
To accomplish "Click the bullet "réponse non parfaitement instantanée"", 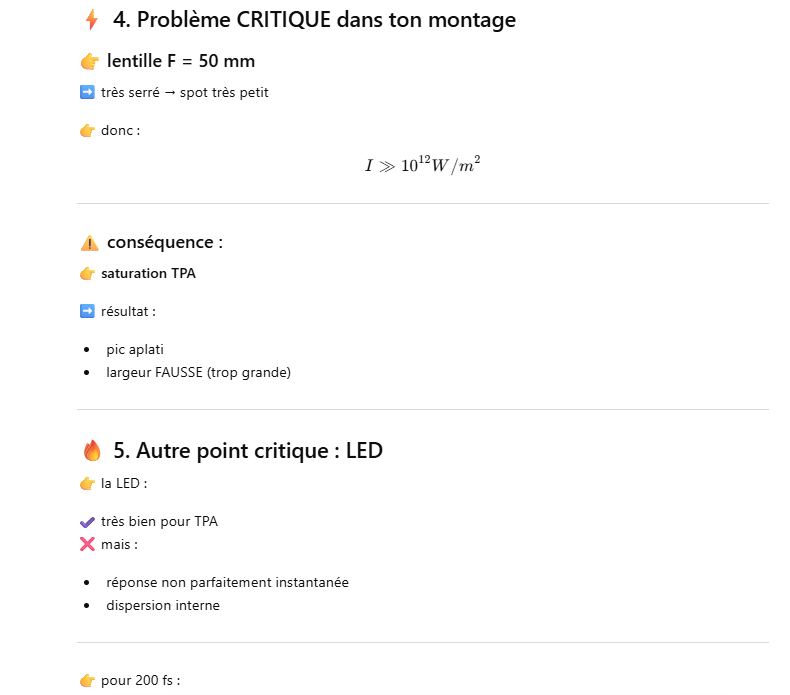I will tap(227, 582).
